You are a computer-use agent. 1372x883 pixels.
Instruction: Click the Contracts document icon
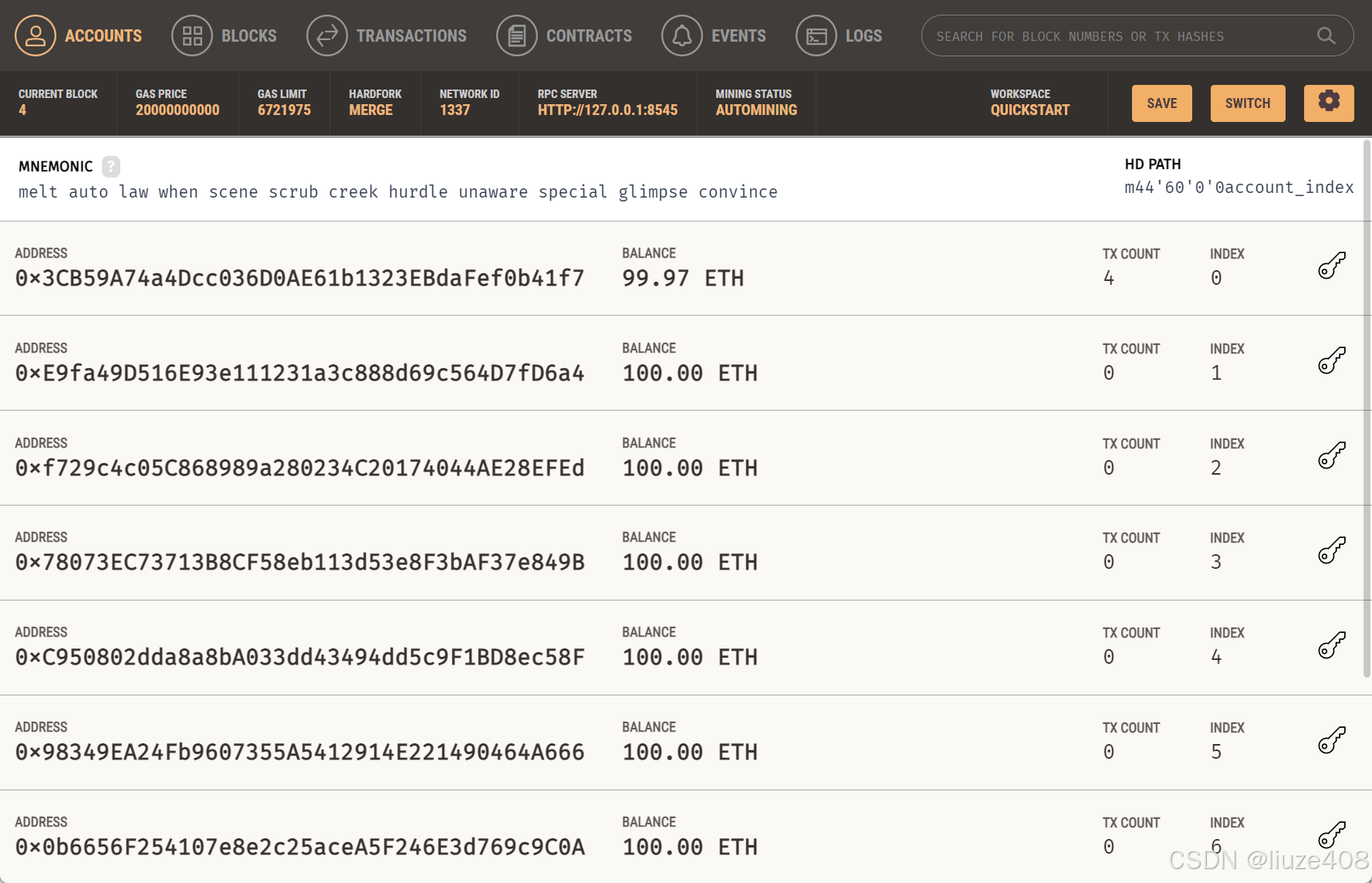pyautogui.click(x=517, y=36)
